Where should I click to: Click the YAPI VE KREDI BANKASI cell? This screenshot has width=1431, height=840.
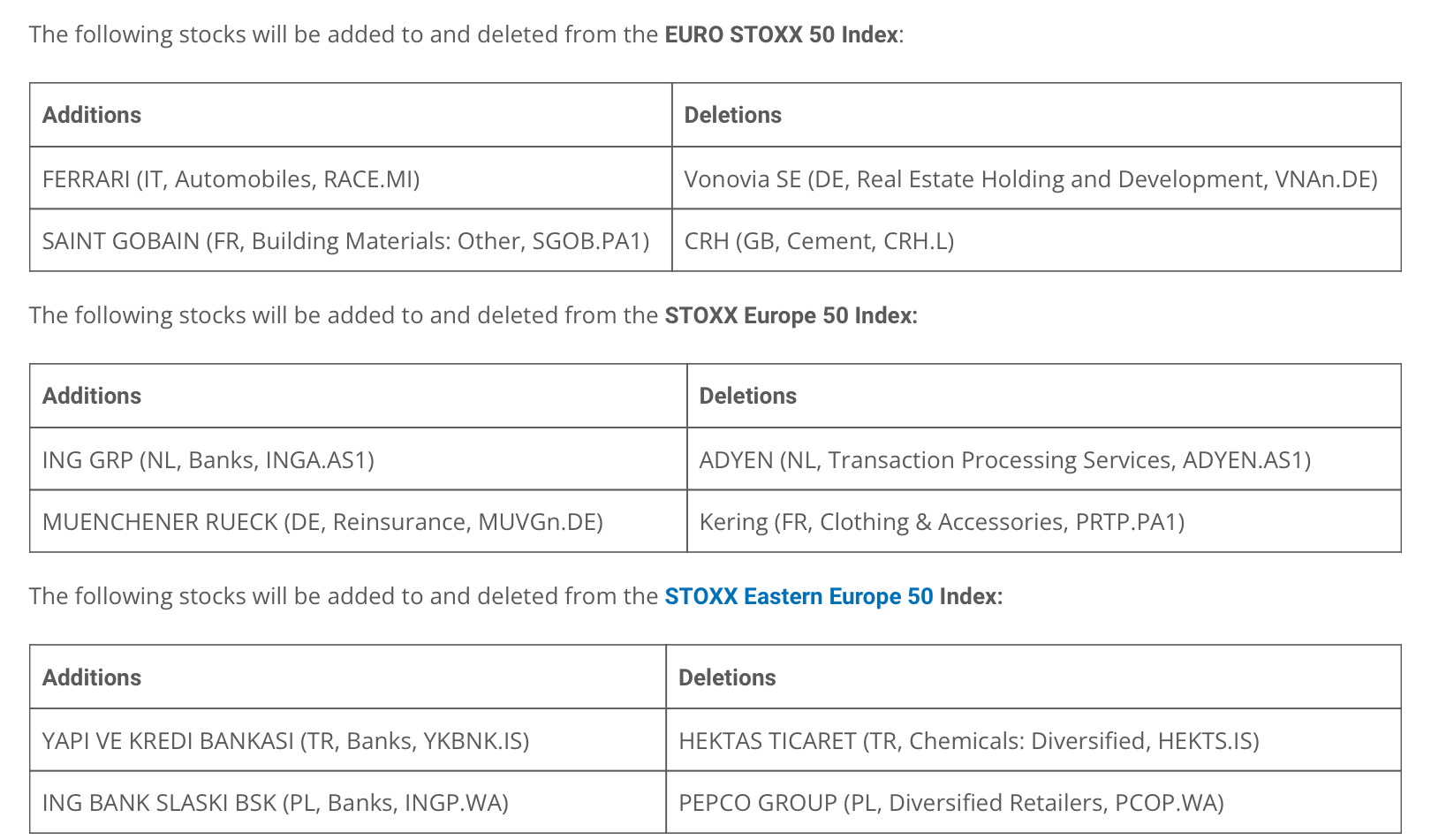pyautogui.click(x=348, y=740)
